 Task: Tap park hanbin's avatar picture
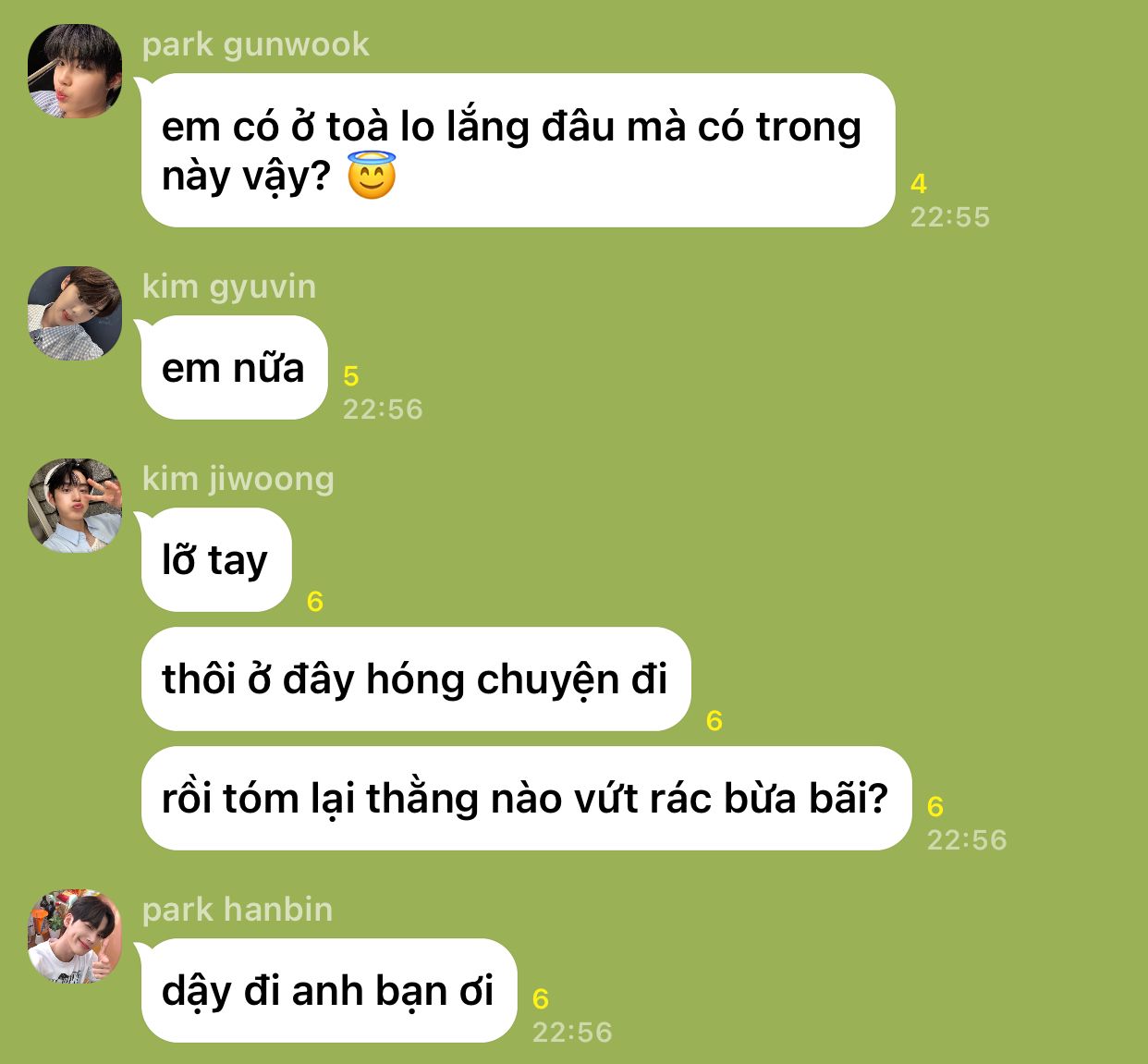pyautogui.click(x=75, y=937)
